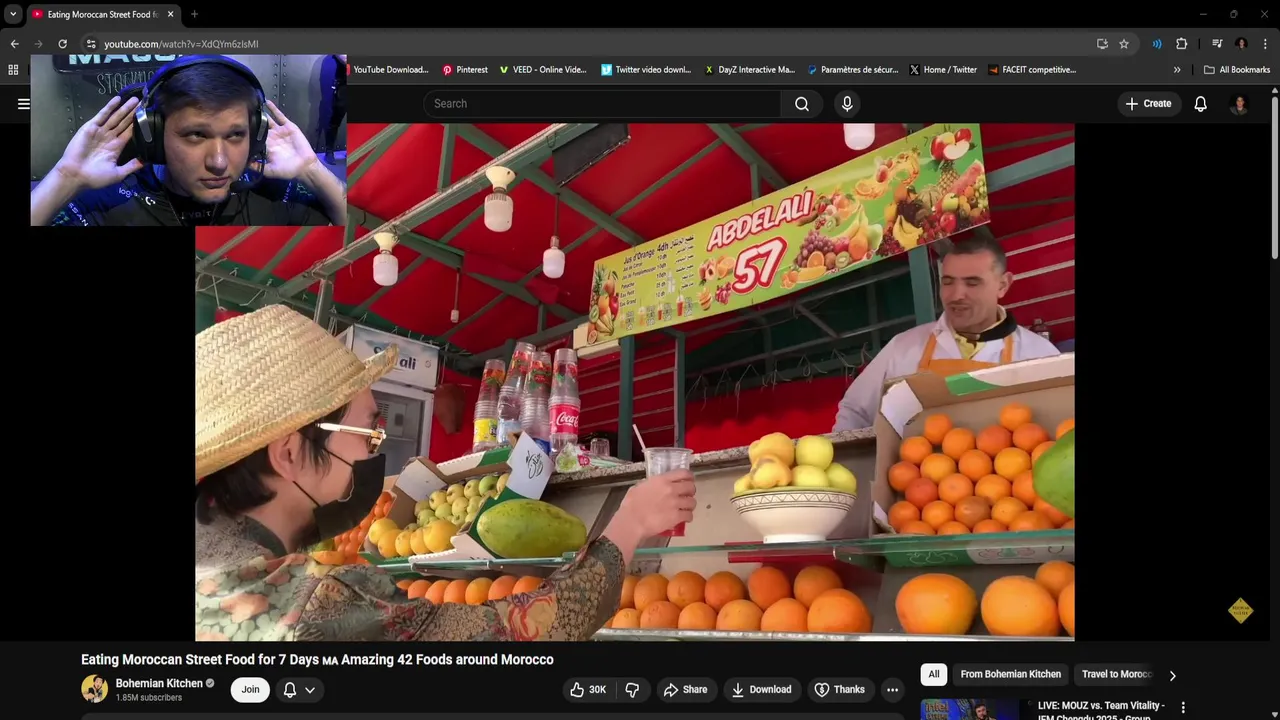Open the Pinterest bookmark
The image size is (1280, 720).
click(465, 70)
